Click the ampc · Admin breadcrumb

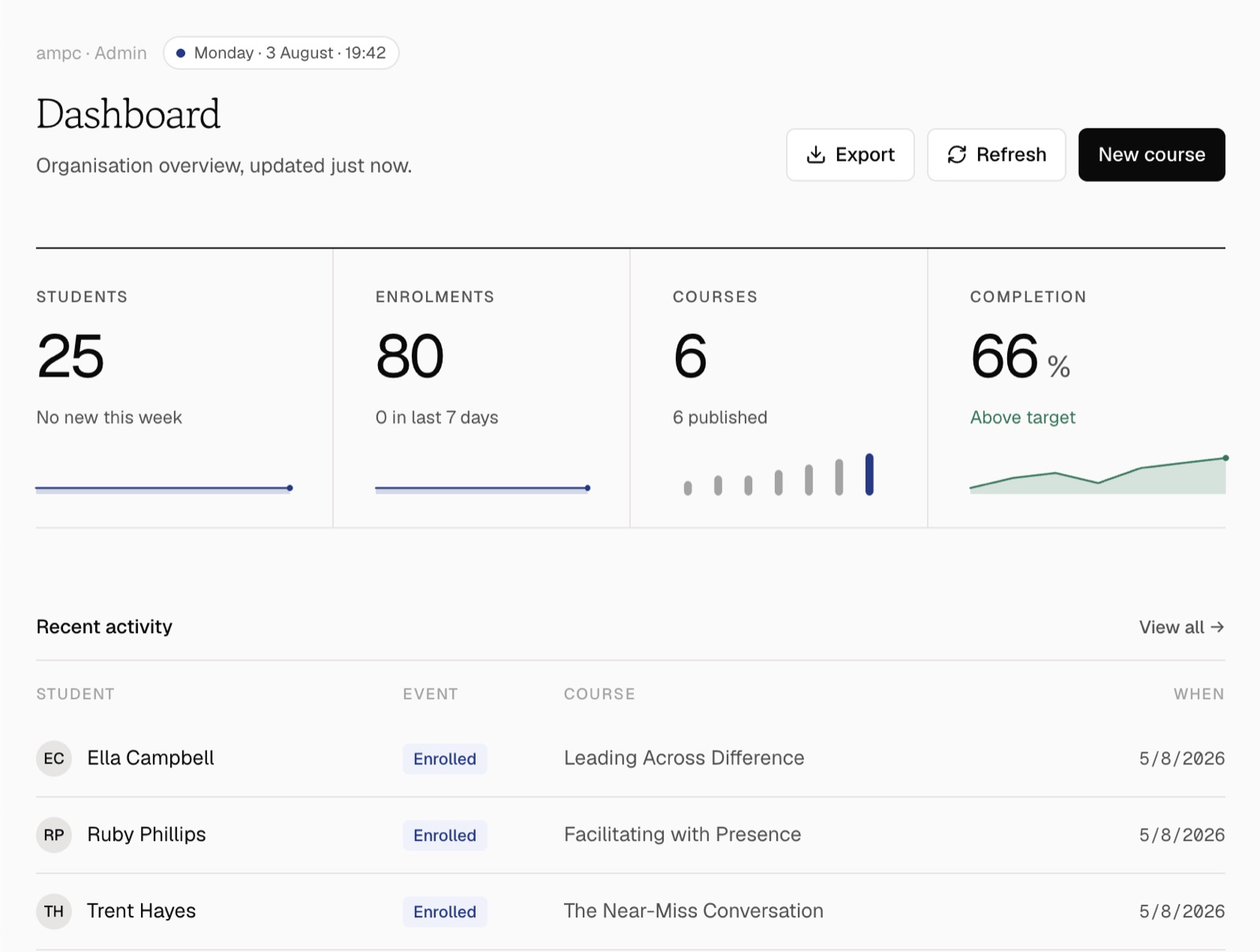point(91,53)
